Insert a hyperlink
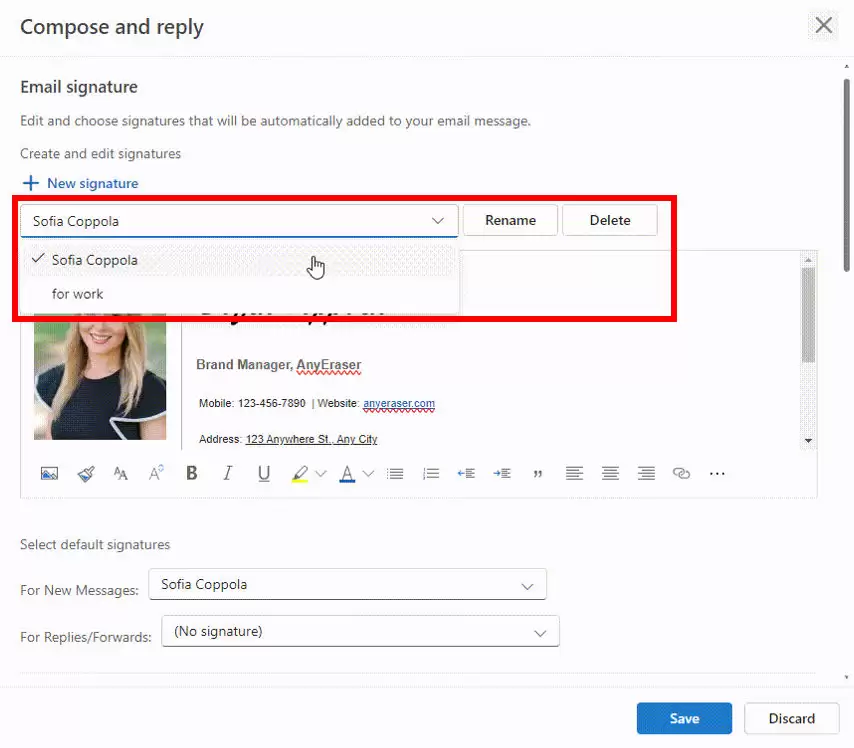Viewport: 854px width, 748px height. (x=681, y=473)
